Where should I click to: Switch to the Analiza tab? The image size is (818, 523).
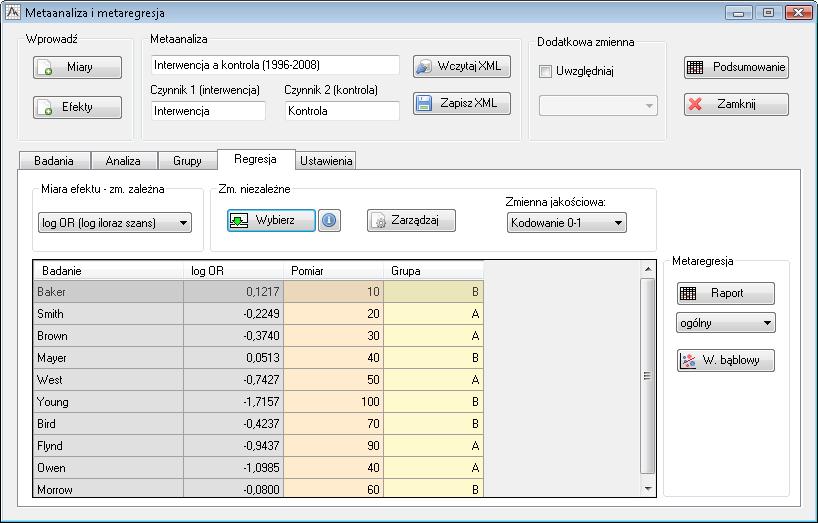123,161
